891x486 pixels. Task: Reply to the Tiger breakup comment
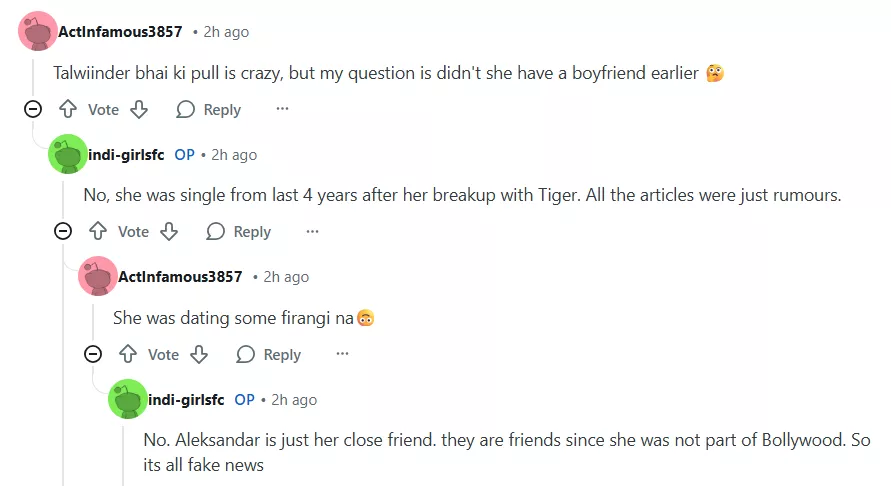(x=239, y=232)
